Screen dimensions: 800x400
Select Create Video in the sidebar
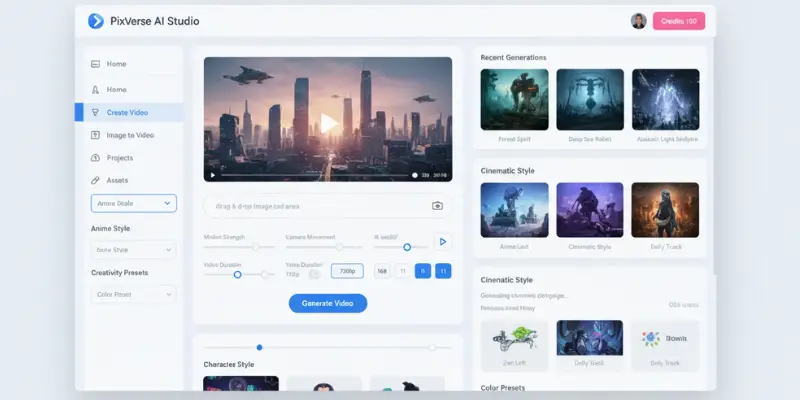[129, 112]
